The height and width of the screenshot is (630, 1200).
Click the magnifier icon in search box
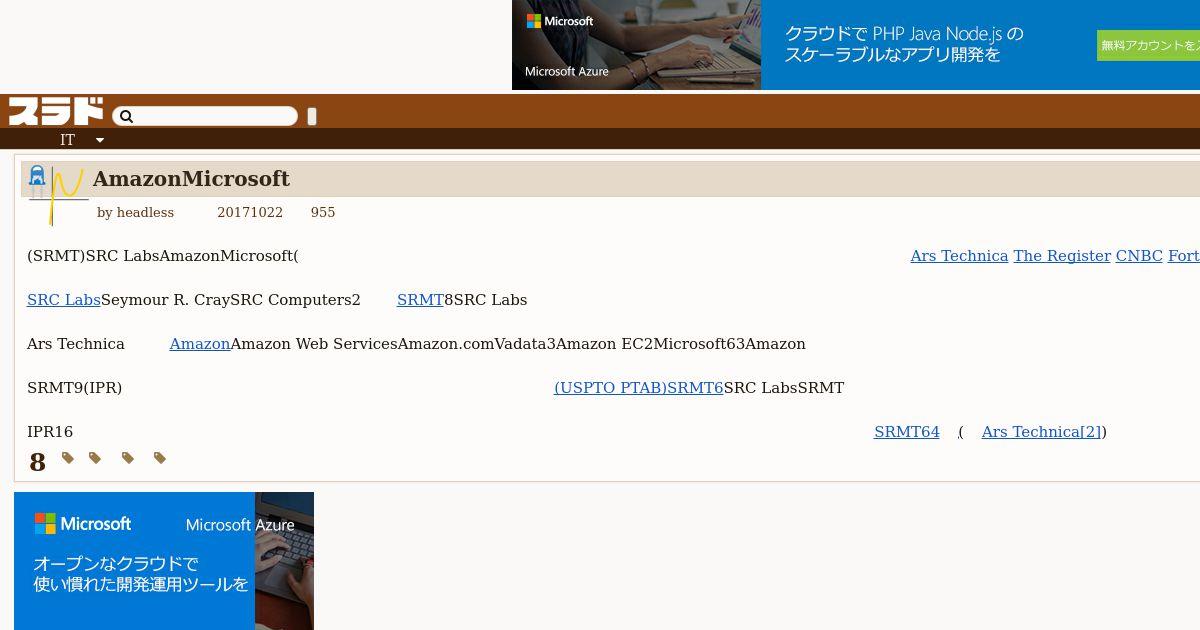coord(126,117)
